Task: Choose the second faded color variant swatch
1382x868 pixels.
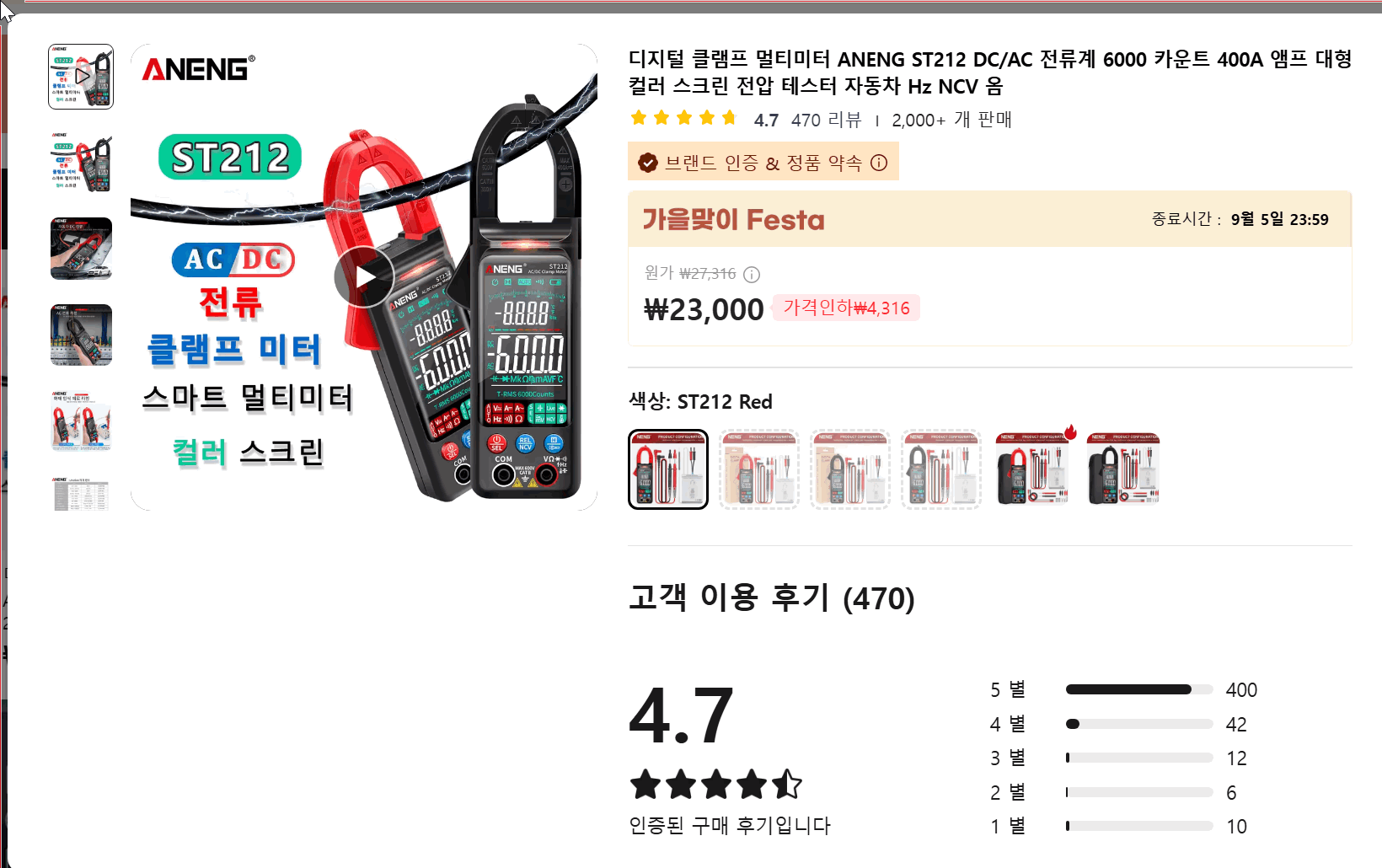Action: tap(759, 469)
